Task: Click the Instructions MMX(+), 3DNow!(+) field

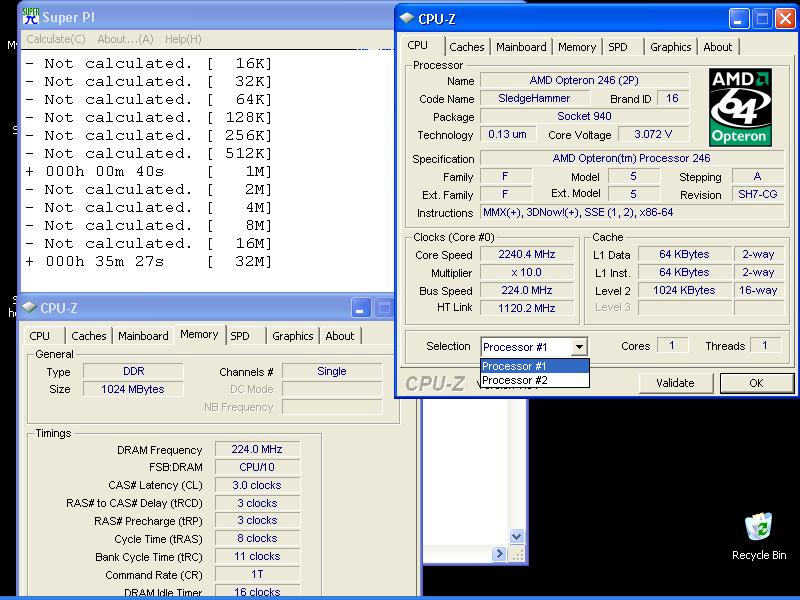Action: 632,212
